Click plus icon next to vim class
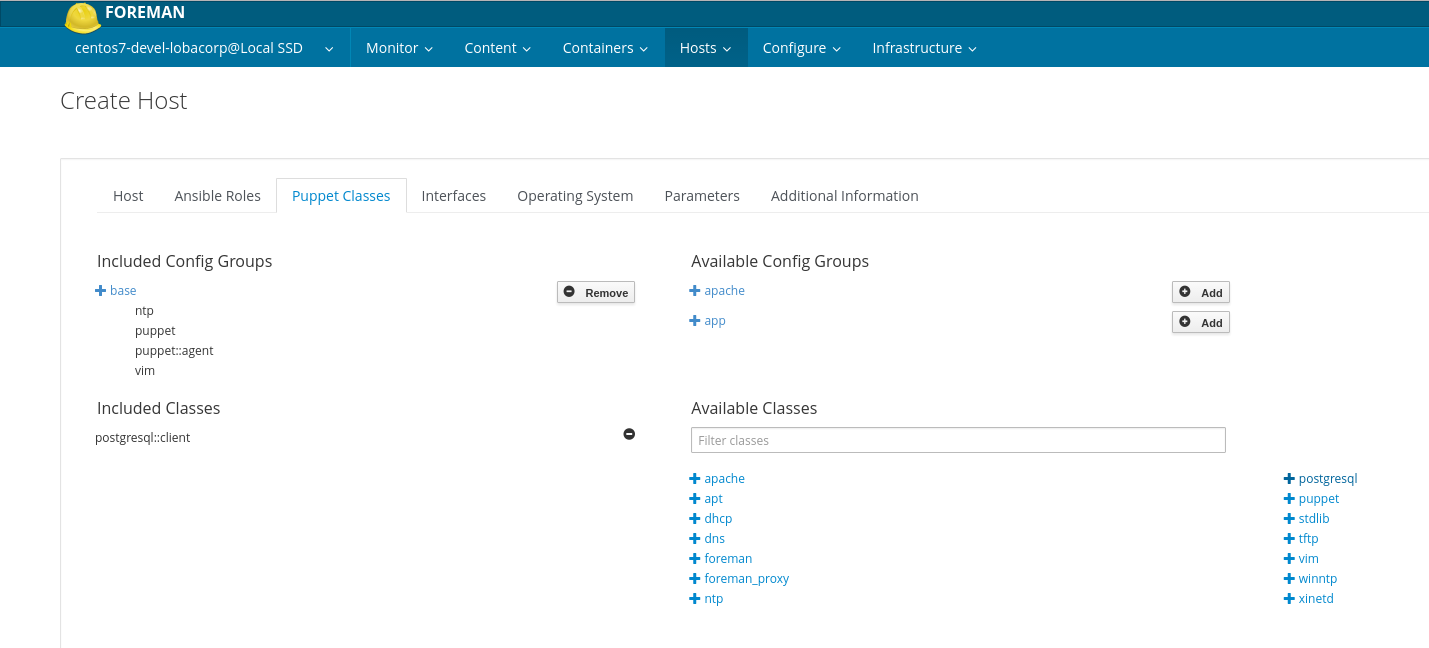 [1289, 559]
